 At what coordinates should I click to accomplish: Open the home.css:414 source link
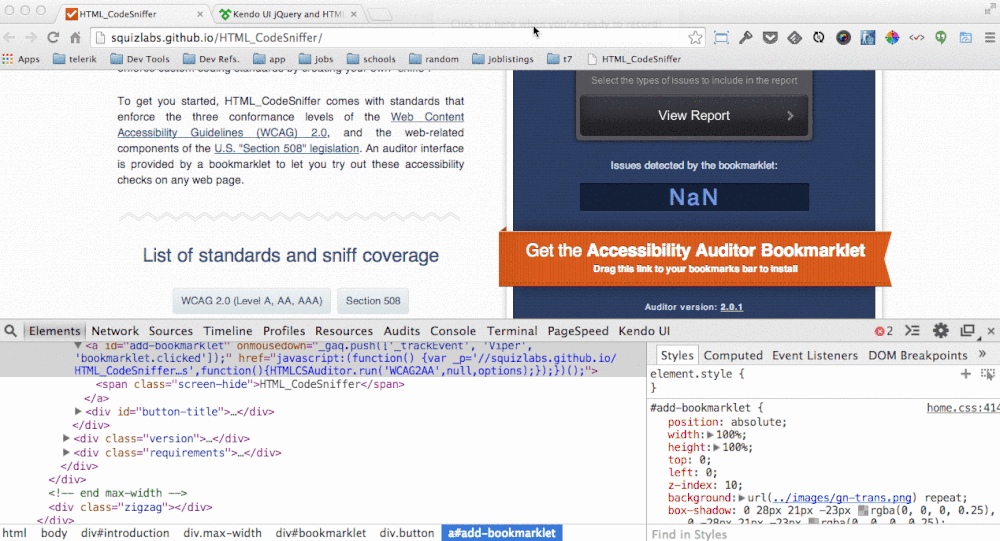(x=963, y=408)
